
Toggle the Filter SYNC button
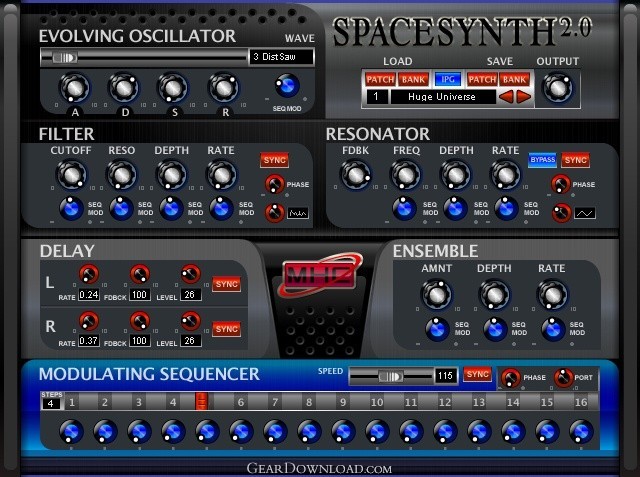click(x=275, y=160)
